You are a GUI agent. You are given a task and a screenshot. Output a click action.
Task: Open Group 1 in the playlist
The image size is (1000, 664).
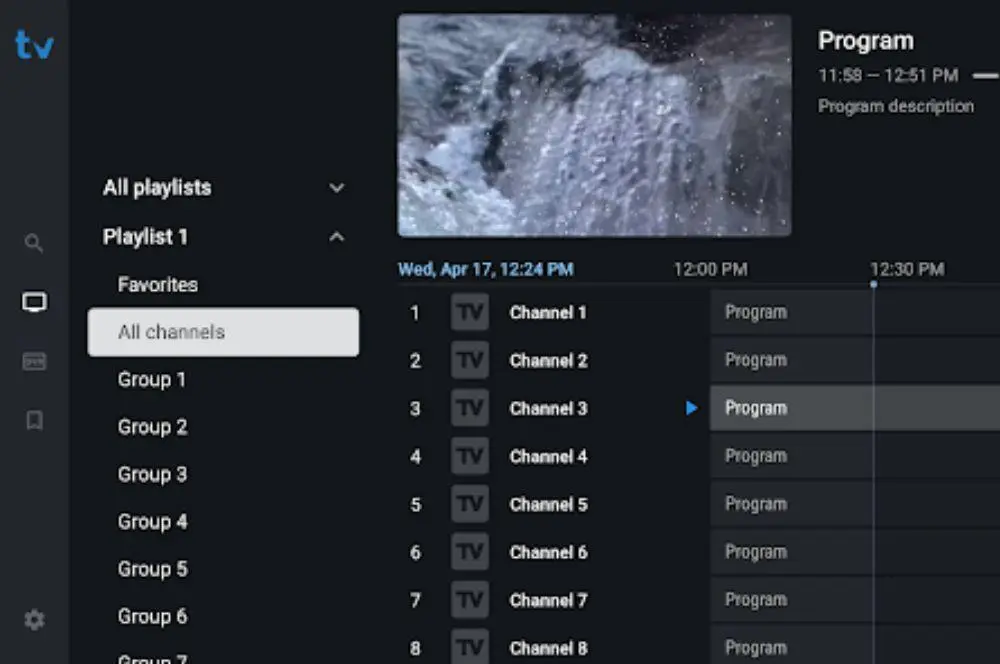pyautogui.click(x=152, y=380)
